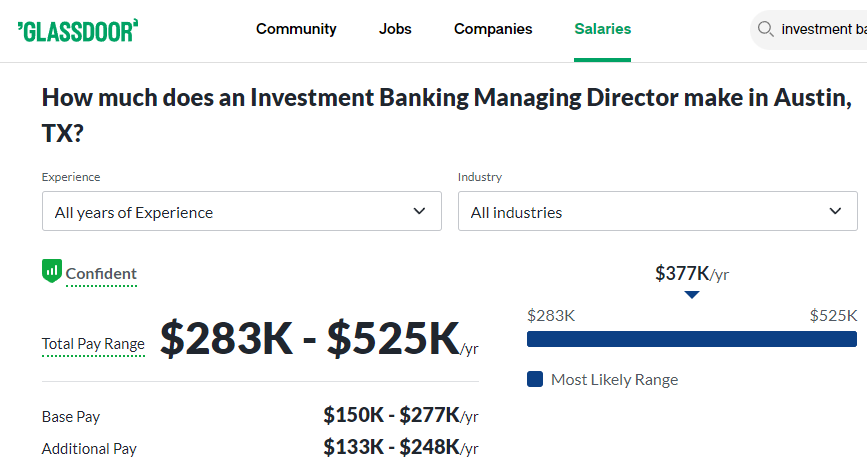Click the '$283K' low-end chart label
867x465 pixels.
tap(551, 316)
